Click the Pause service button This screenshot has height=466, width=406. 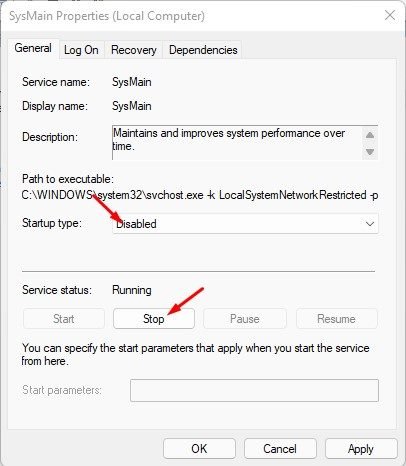click(x=245, y=319)
